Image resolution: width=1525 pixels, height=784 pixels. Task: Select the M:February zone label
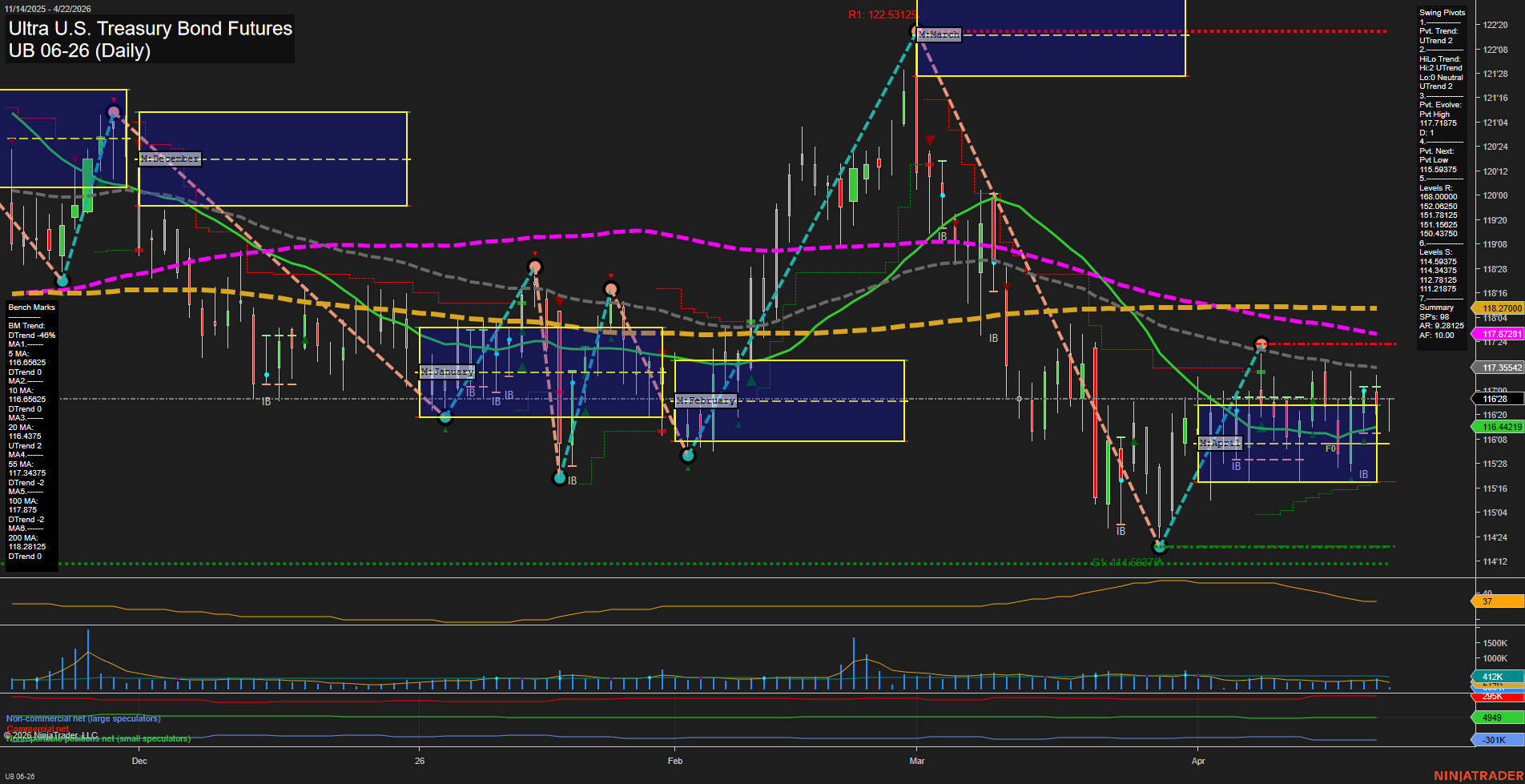point(705,400)
